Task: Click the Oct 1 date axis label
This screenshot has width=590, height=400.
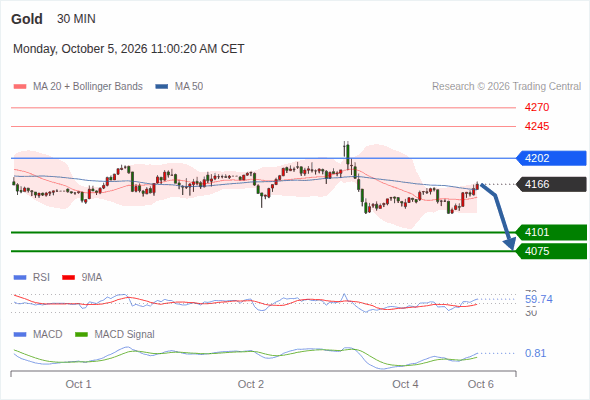Action: click(x=78, y=384)
